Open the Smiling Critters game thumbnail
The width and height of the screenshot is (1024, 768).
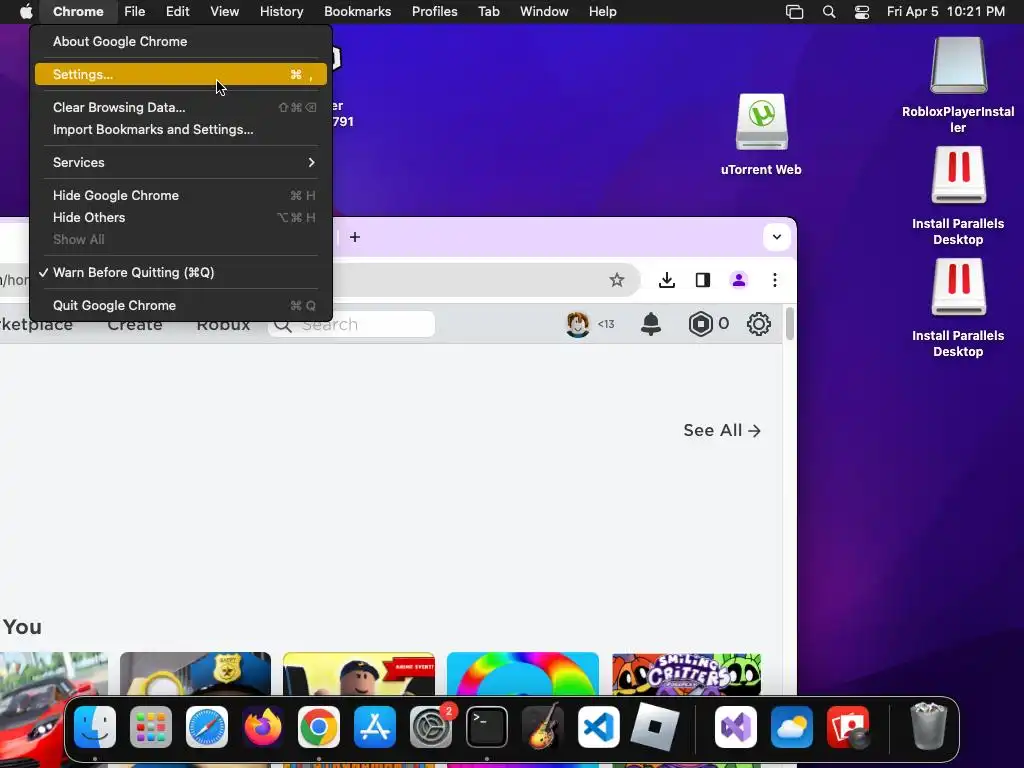(x=686, y=673)
